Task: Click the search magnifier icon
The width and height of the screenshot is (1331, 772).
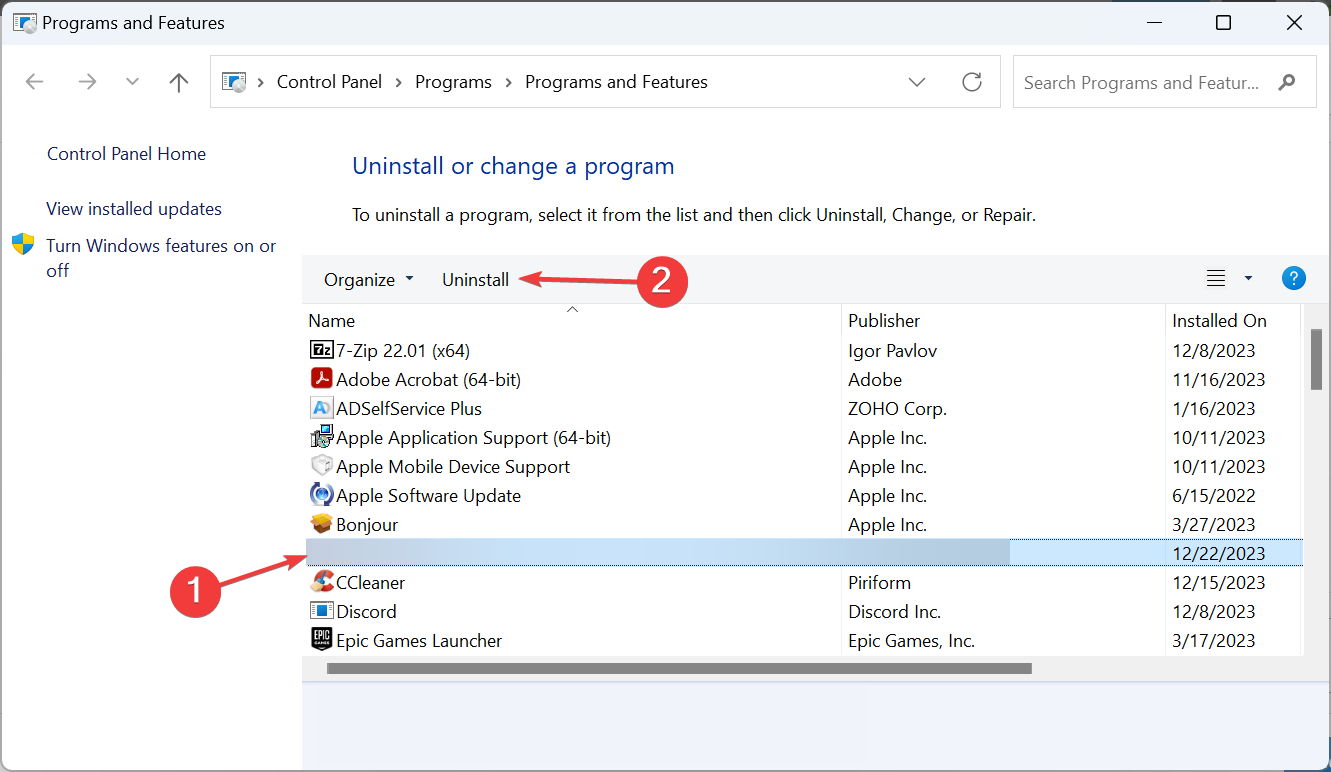Action: tap(1288, 82)
